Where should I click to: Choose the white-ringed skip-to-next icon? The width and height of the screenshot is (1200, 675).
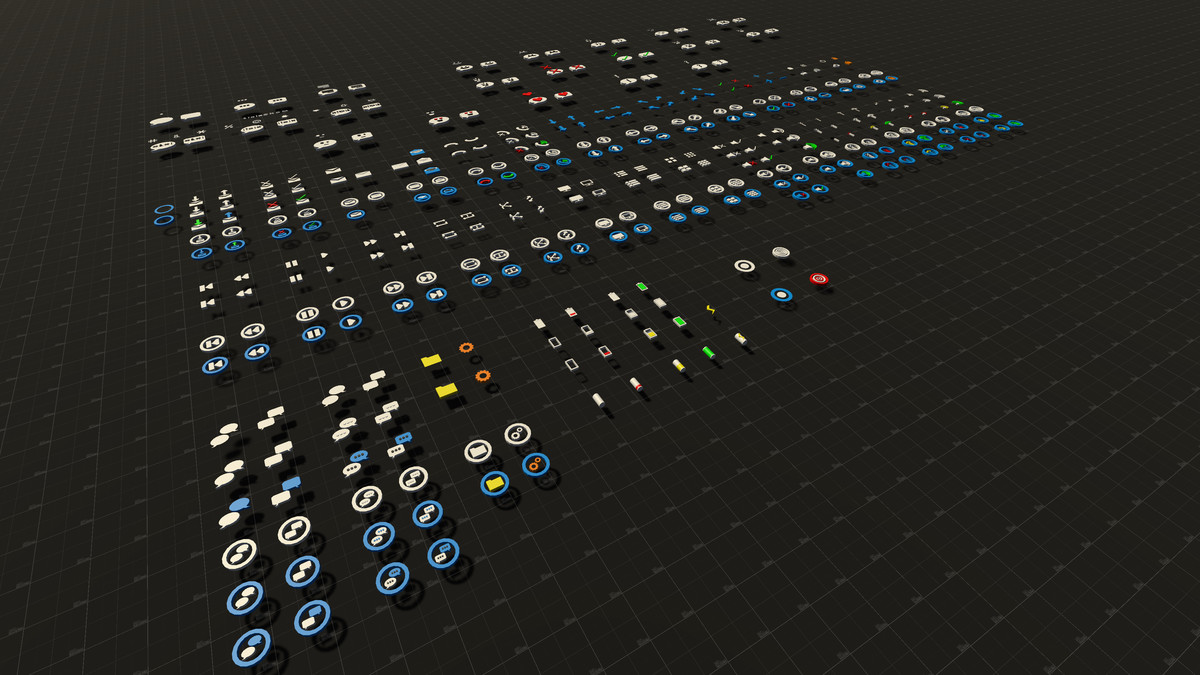click(427, 278)
